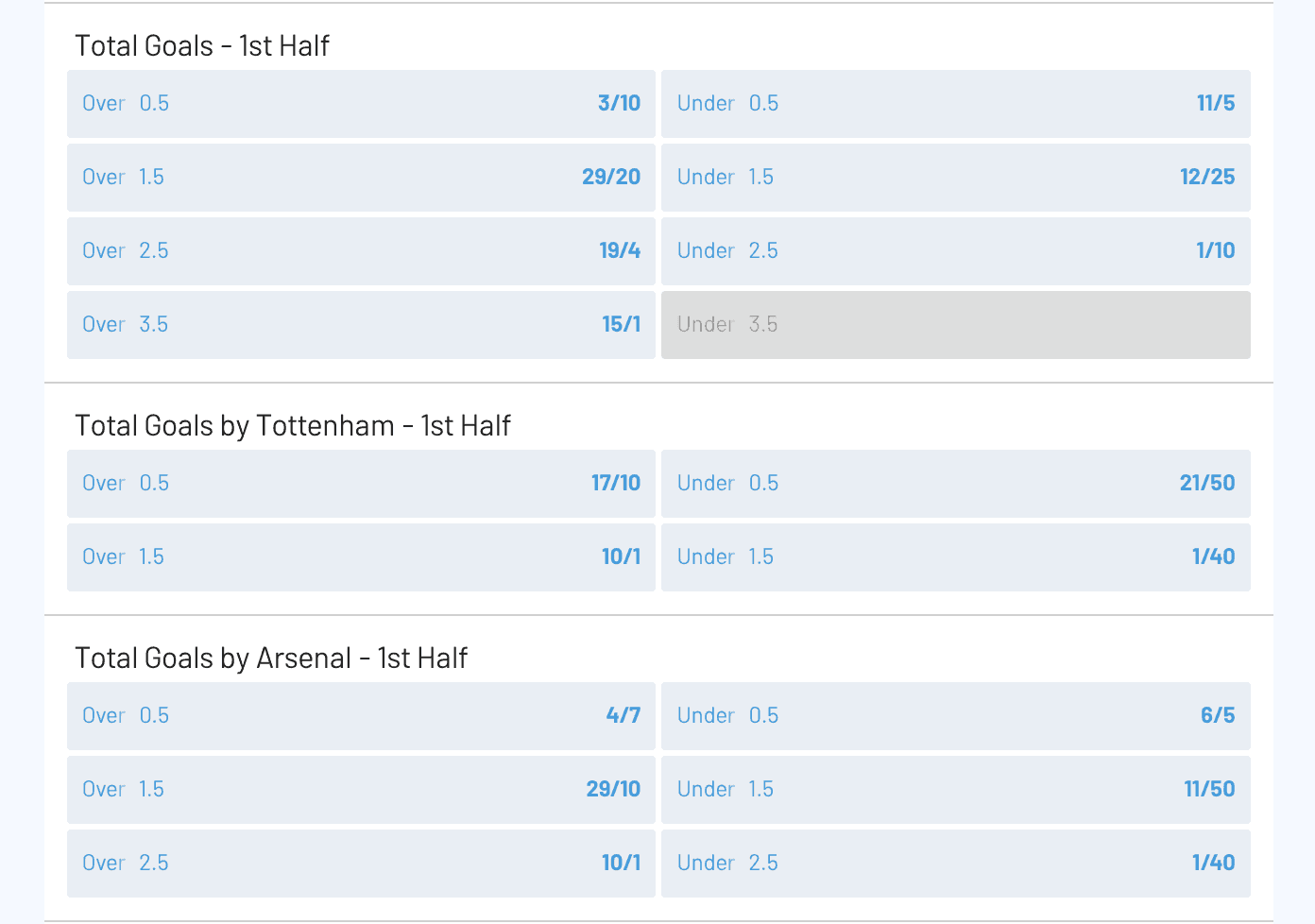Image resolution: width=1315 pixels, height=924 pixels.
Task: Pick Tottenham Over 1.5 at 10/1
Action: [x=360, y=557]
